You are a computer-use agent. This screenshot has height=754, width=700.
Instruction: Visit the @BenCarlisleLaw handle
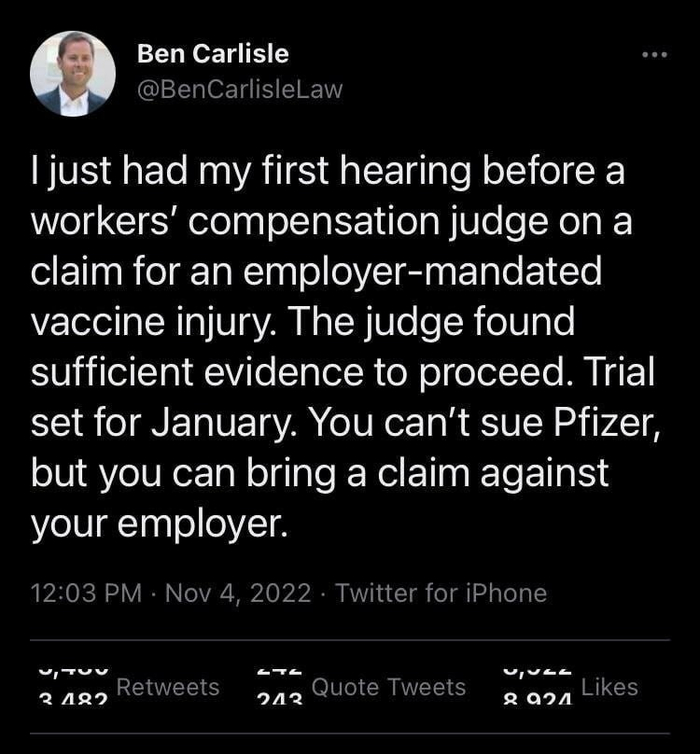click(x=240, y=90)
